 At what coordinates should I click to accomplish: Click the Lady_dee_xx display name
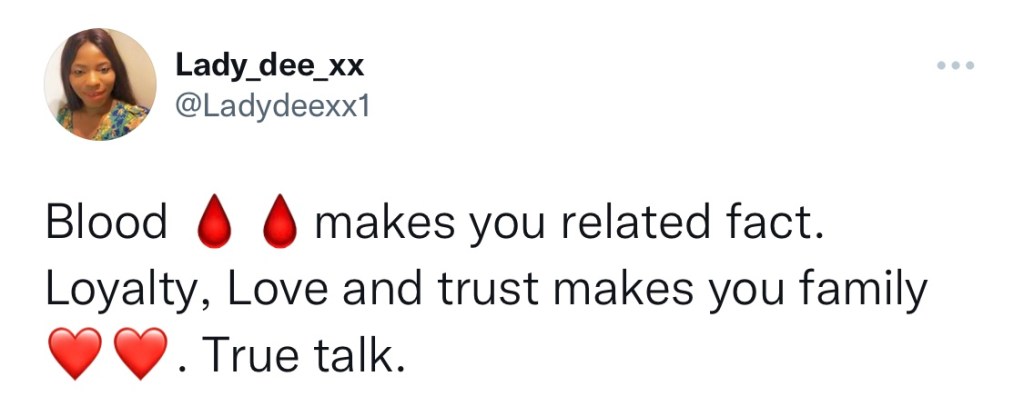(270, 66)
